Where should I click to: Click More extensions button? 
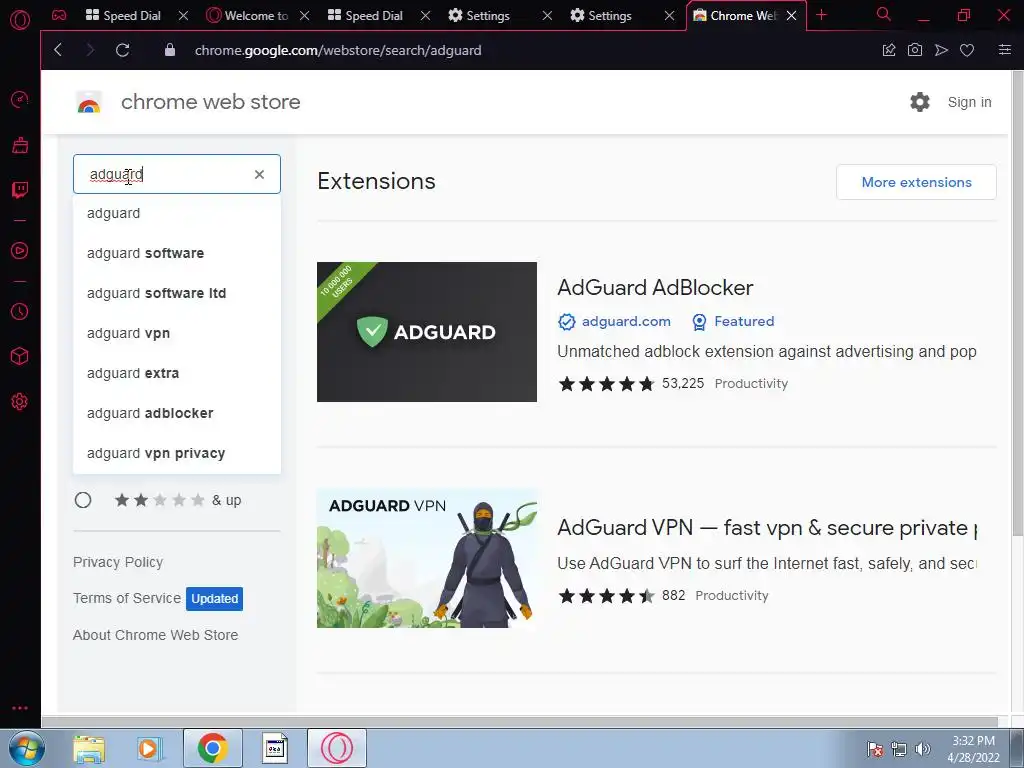tap(916, 182)
